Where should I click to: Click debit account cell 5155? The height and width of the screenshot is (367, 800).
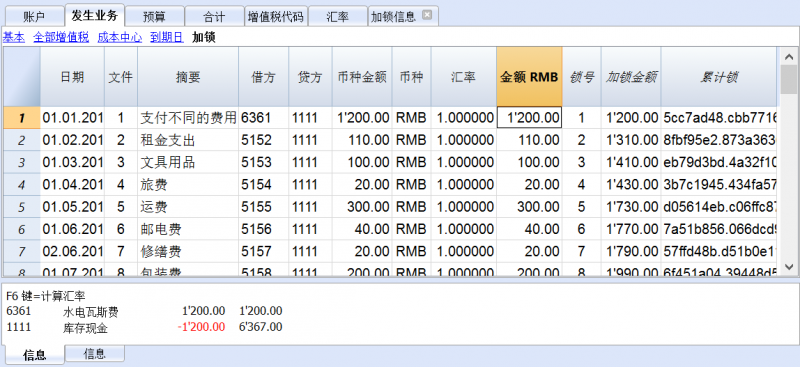(x=263, y=207)
